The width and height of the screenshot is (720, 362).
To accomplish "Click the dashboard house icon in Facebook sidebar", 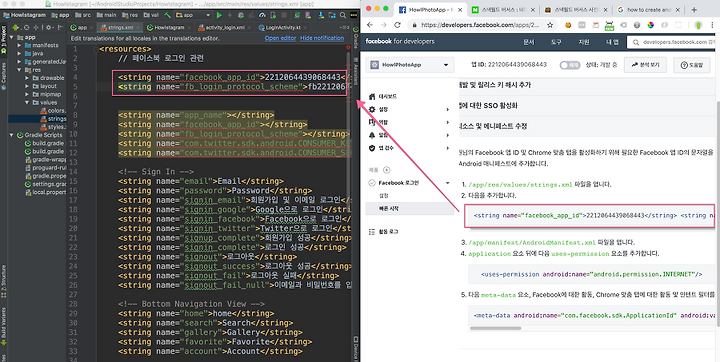I will (x=371, y=96).
